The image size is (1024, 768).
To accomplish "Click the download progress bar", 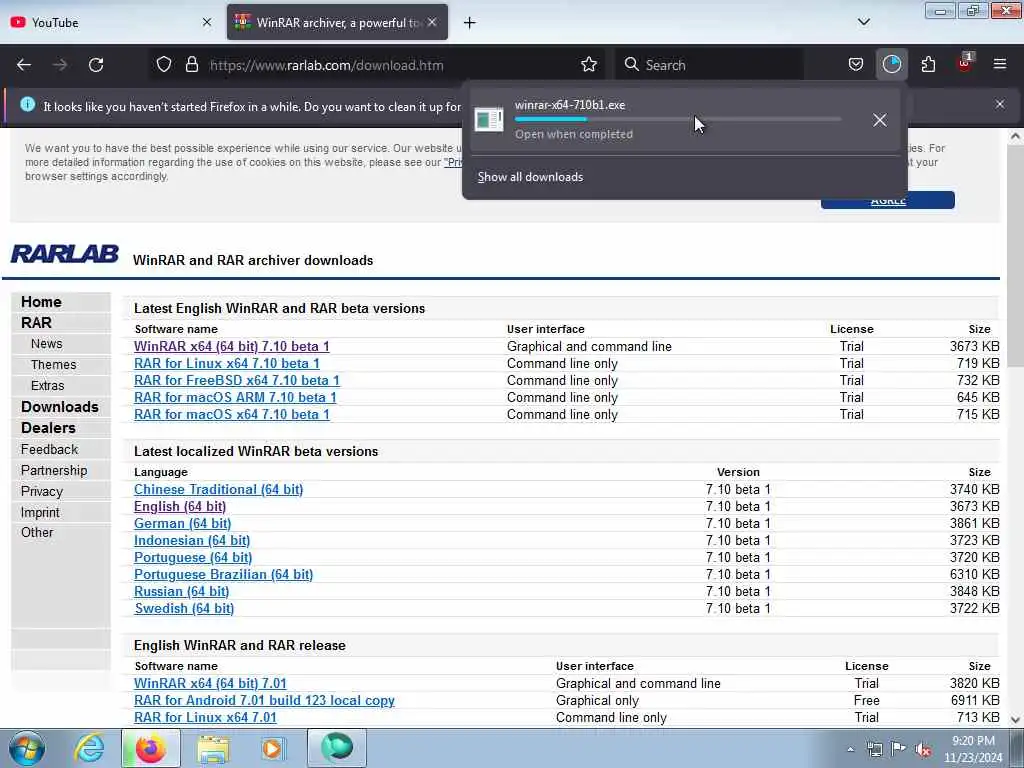I will click(x=677, y=120).
